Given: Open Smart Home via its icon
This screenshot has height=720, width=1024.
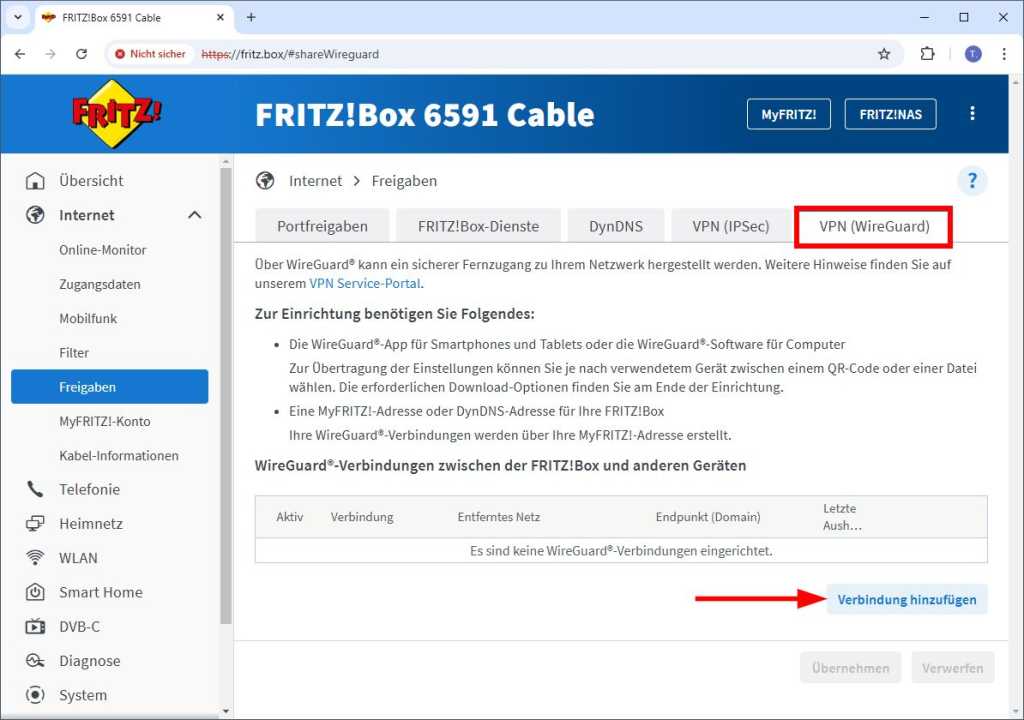Looking at the screenshot, I should 36,592.
